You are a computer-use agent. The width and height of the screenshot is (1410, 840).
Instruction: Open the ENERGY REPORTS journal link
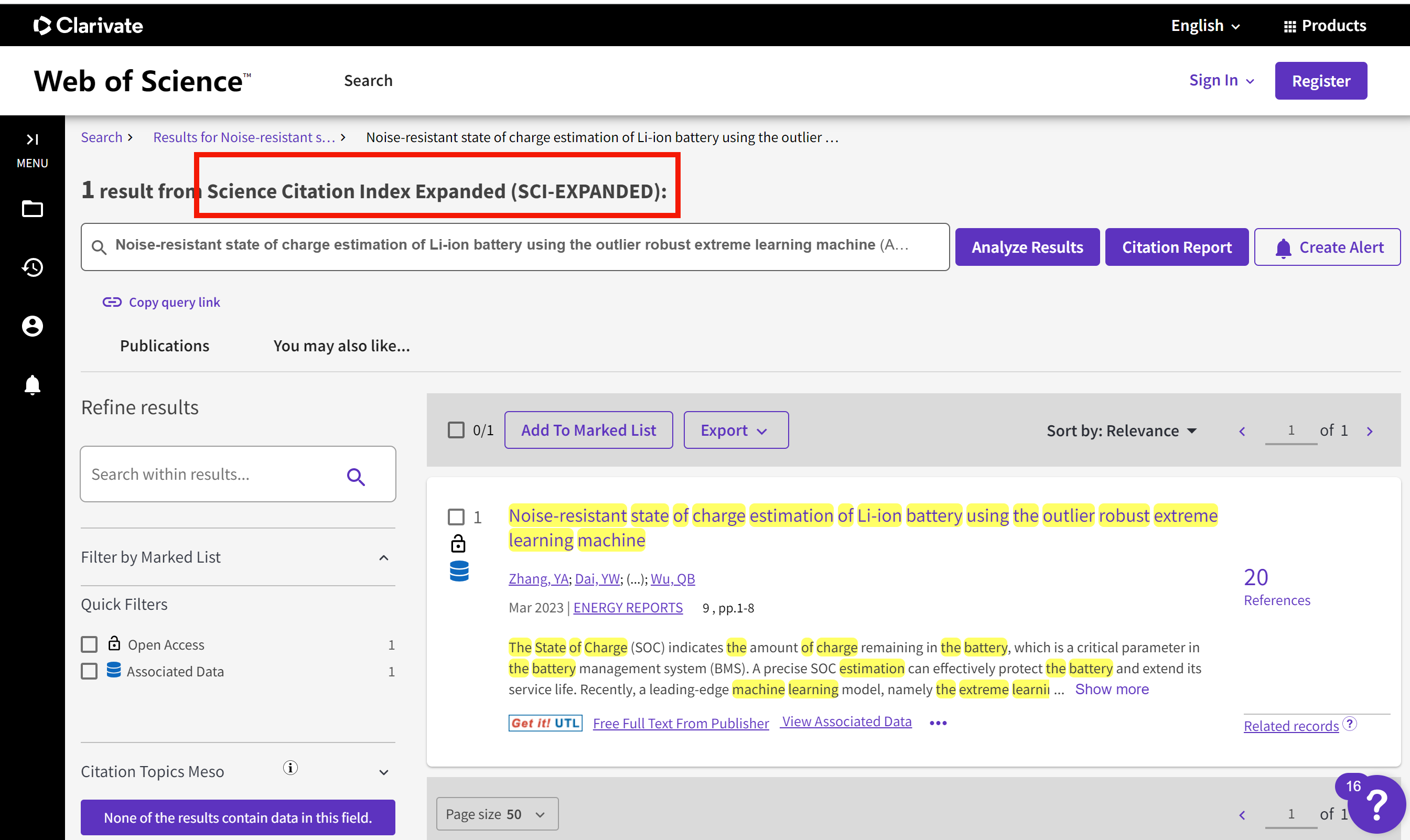[628, 607]
